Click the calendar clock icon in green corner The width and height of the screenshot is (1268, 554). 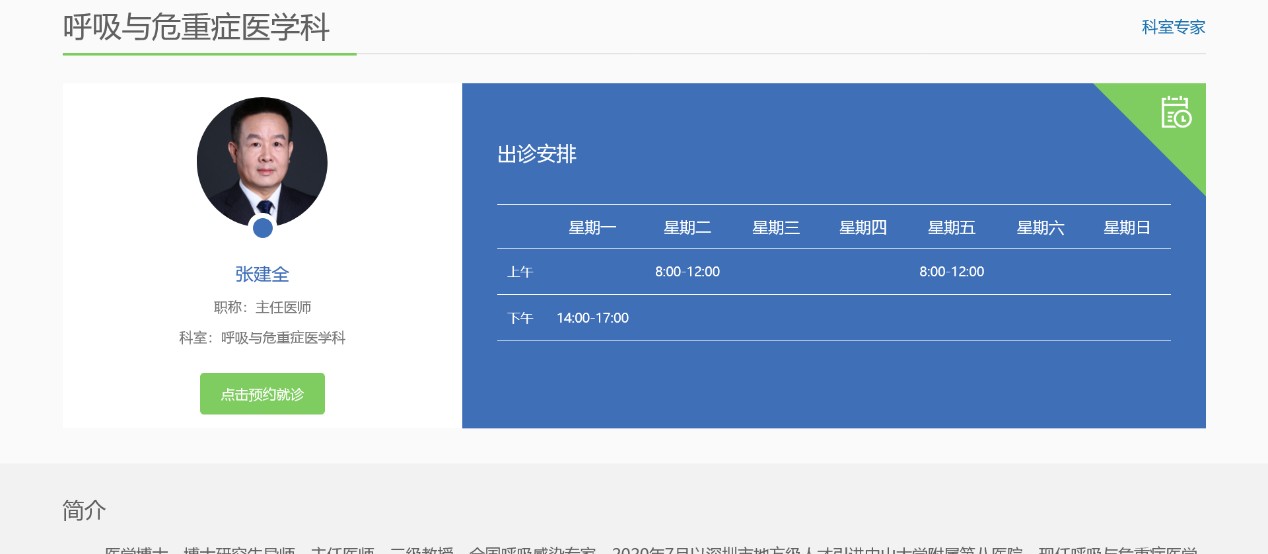pos(1176,112)
